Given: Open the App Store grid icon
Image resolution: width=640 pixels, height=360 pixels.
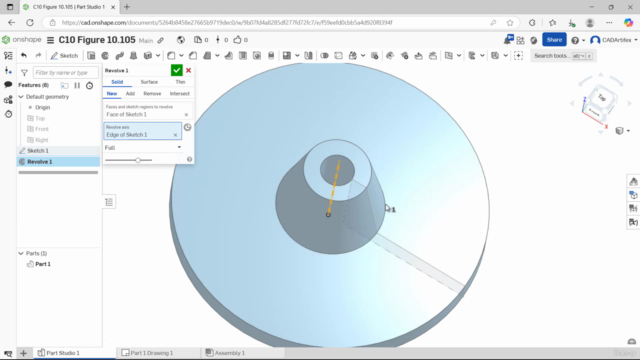Looking at the screenshot, I should (x=520, y=40).
